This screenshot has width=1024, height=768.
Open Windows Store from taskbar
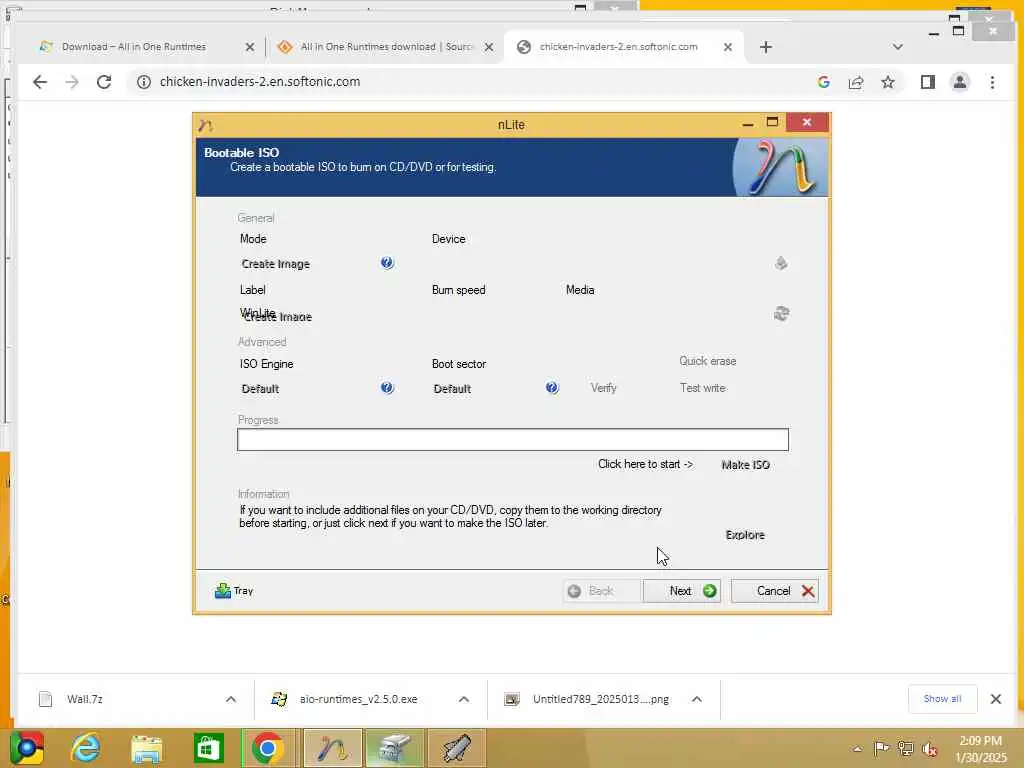pos(208,748)
